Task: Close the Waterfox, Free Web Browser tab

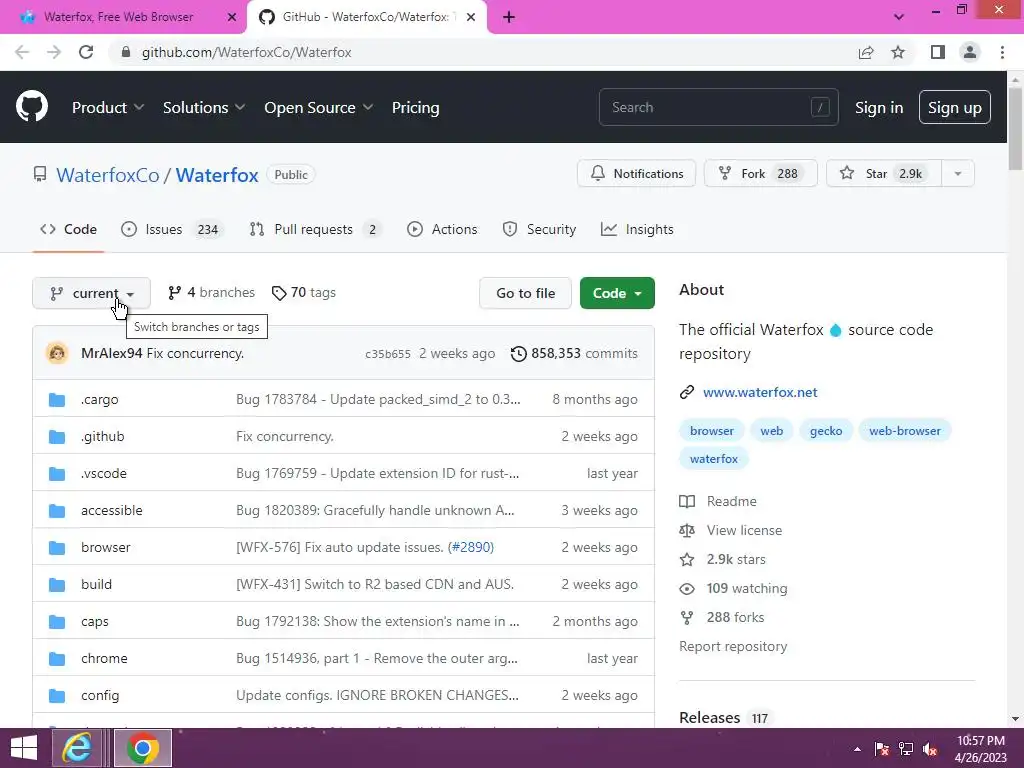Action: tap(231, 17)
